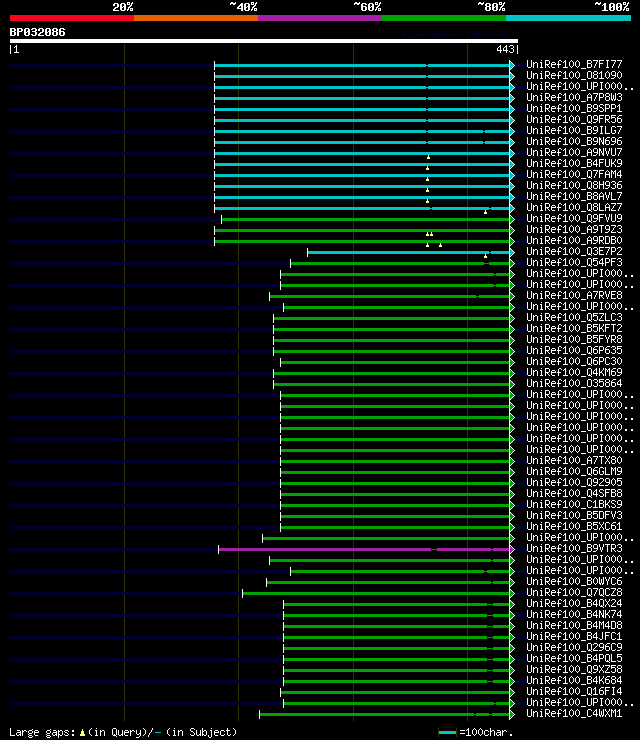The width and height of the screenshot is (640, 740).
Task: Select the UniRef100_B4NK74 label
Action: point(574,614)
